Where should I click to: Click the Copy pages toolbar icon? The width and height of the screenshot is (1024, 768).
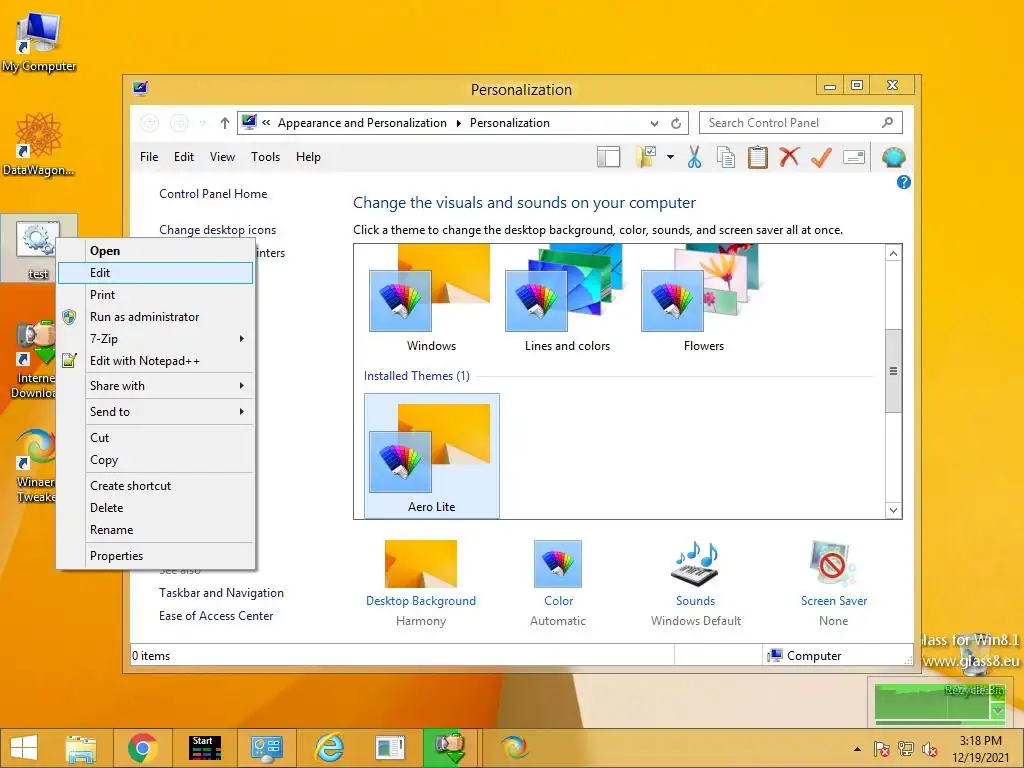click(726, 157)
